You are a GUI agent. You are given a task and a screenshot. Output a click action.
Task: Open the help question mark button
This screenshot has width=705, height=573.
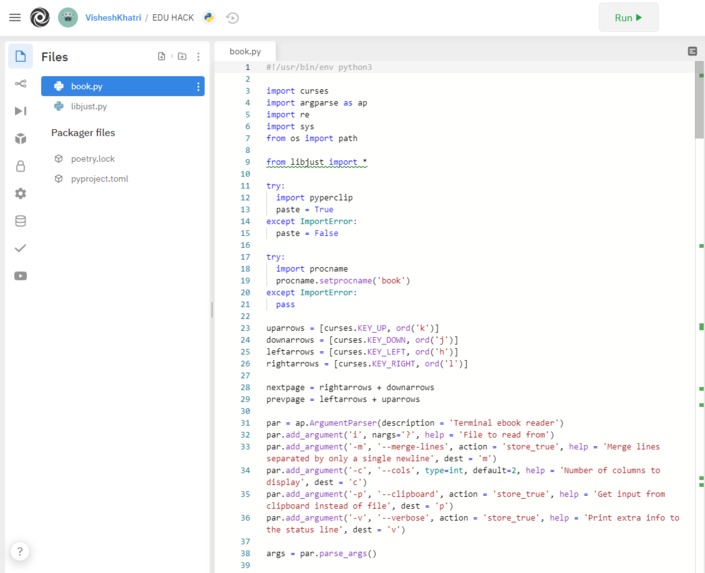pyautogui.click(x=20, y=551)
